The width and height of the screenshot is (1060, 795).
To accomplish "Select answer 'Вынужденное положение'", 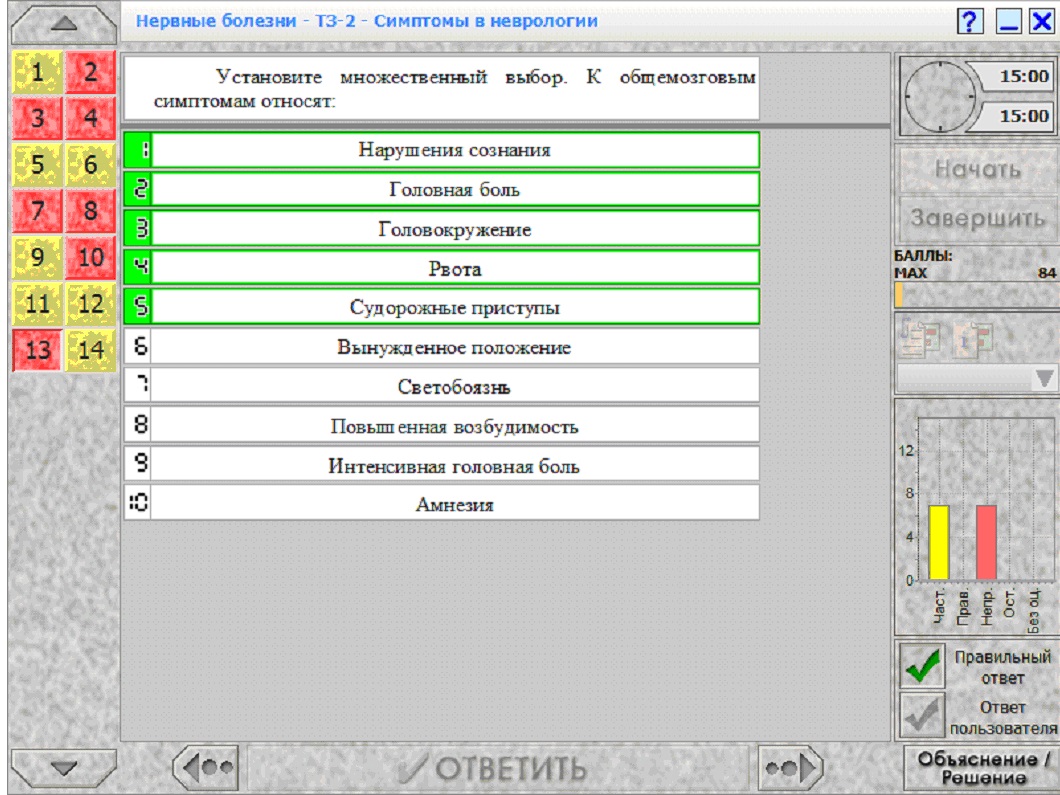I will pos(441,347).
